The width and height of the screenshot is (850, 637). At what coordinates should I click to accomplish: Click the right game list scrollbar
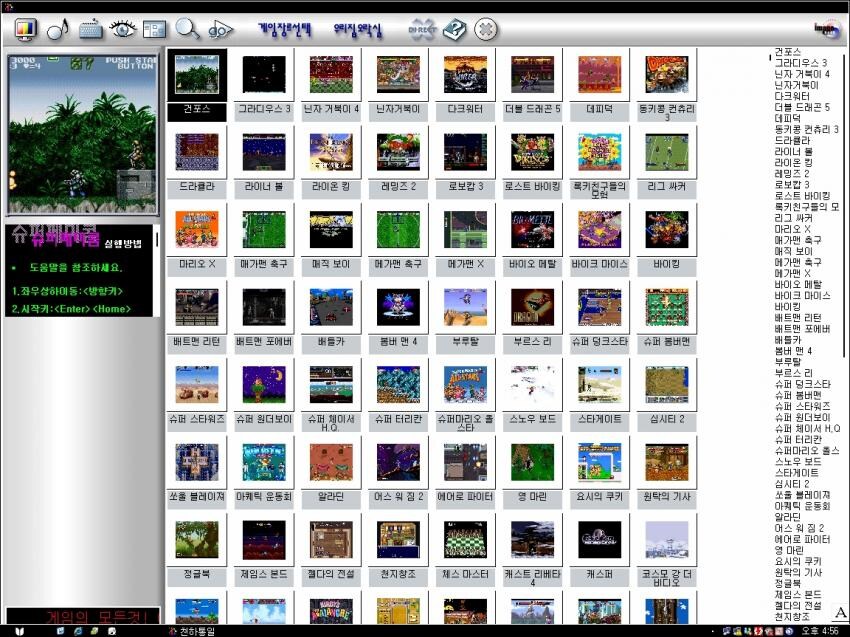point(844,206)
